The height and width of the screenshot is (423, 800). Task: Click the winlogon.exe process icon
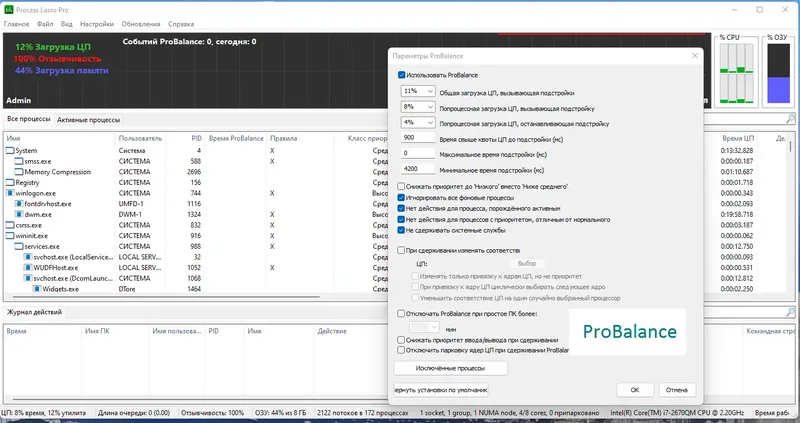pos(10,193)
